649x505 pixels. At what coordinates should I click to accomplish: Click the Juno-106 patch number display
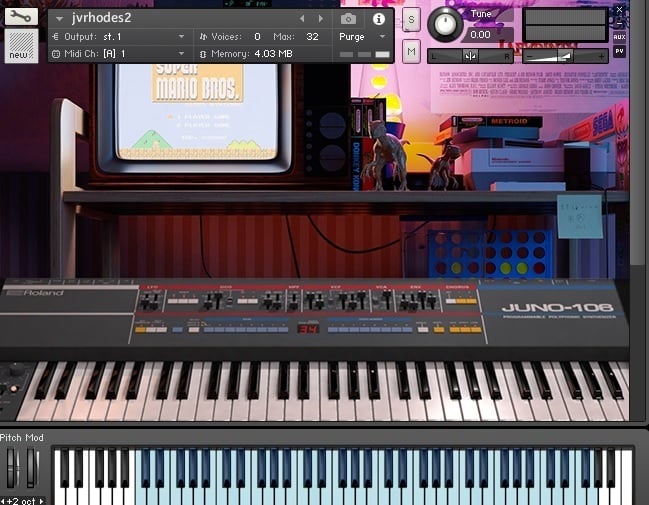pyautogui.click(x=308, y=329)
